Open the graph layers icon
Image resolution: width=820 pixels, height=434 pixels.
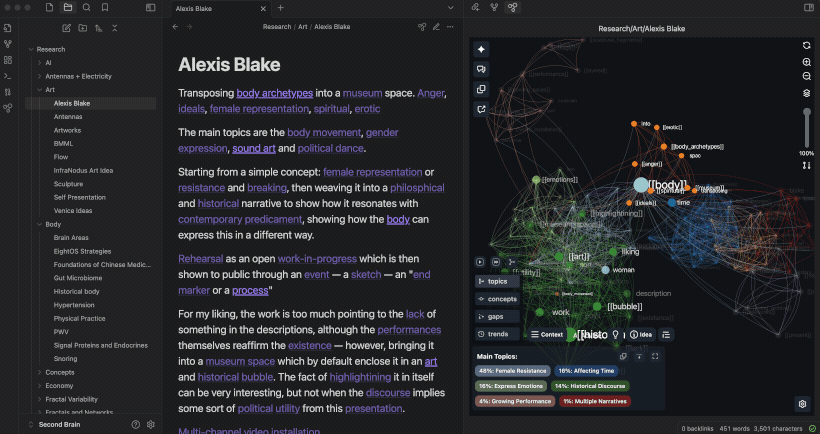[x=806, y=93]
